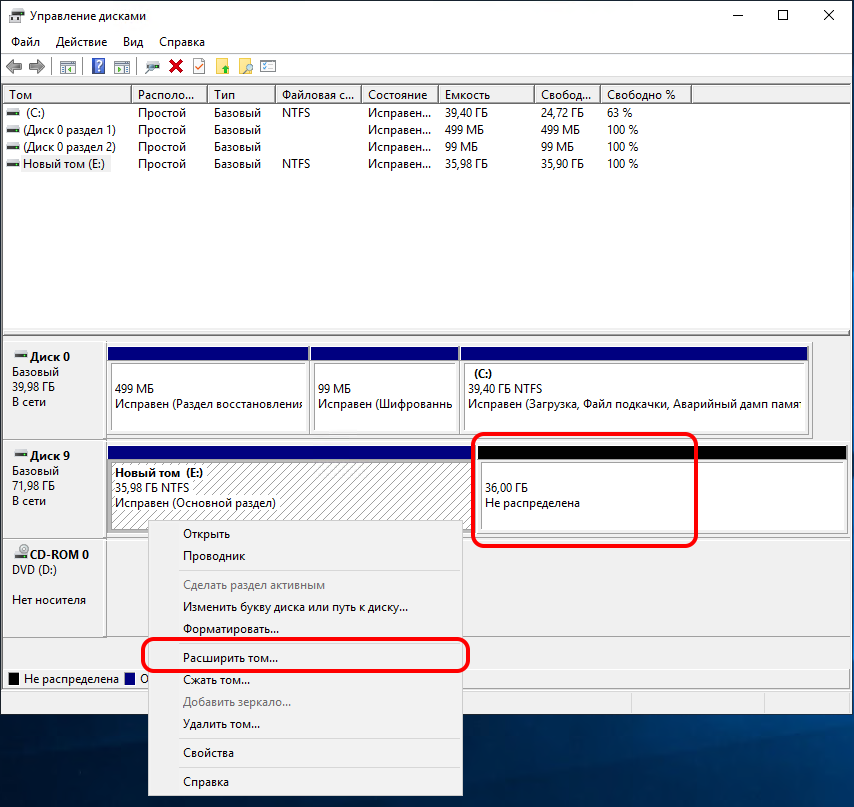Click the document with checkmark toolbar icon
Image resolution: width=854 pixels, height=807 pixels.
(199, 66)
